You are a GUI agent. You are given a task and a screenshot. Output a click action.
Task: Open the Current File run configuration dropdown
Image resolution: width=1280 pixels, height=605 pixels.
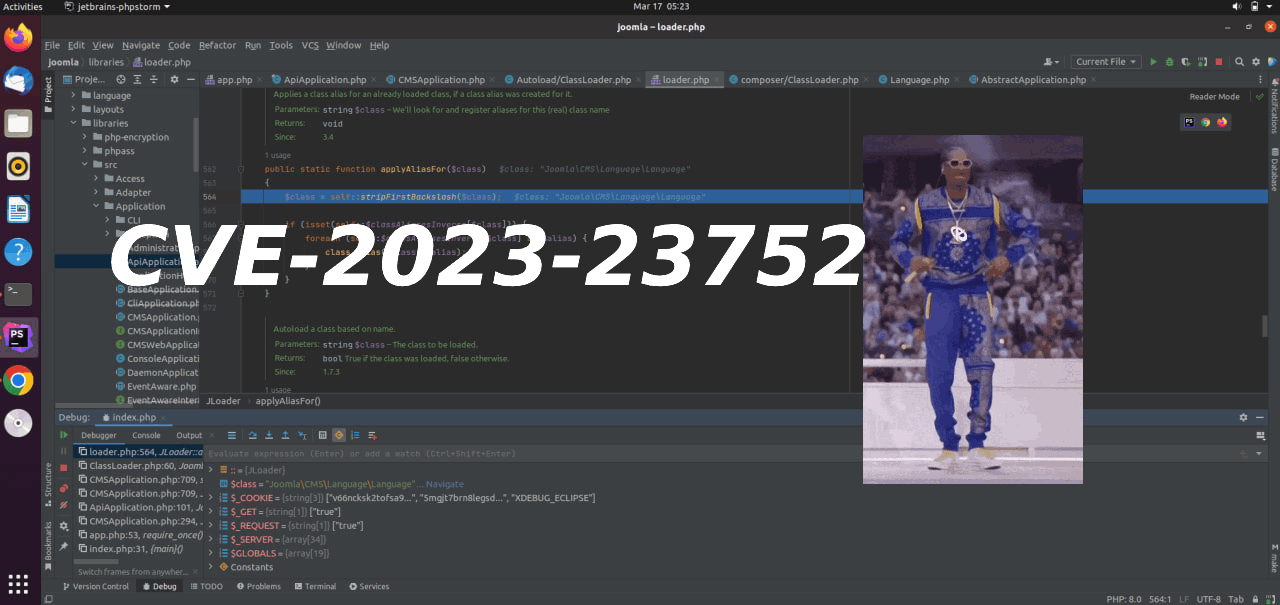click(1105, 61)
